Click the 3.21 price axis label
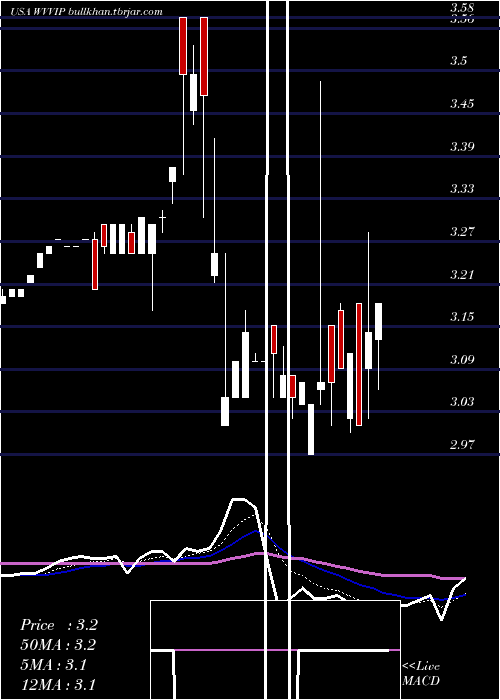Image resolution: width=500 pixels, height=700 pixels. (x=462, y=275)
